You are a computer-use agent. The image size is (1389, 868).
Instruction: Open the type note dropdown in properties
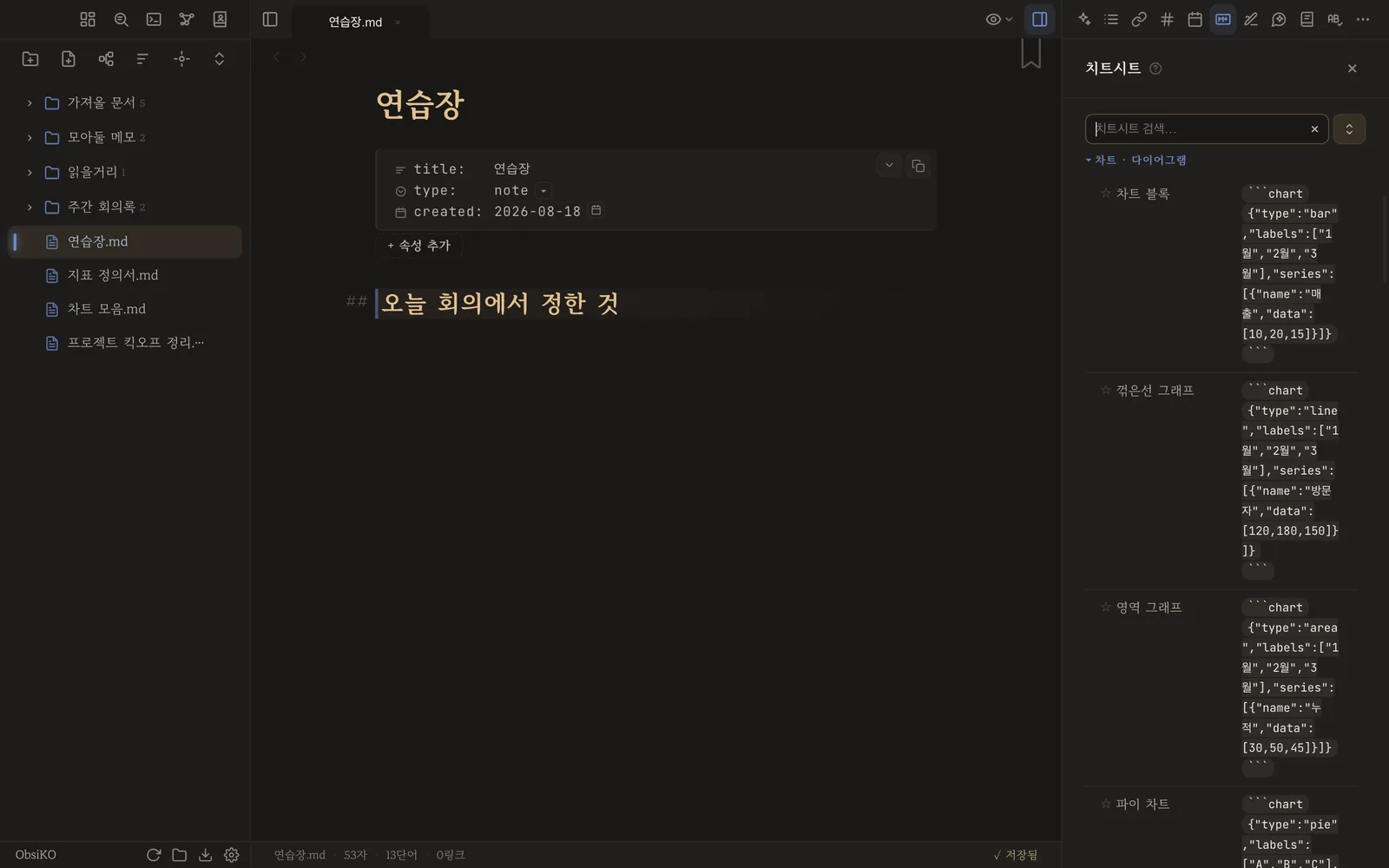coord(543,191)
